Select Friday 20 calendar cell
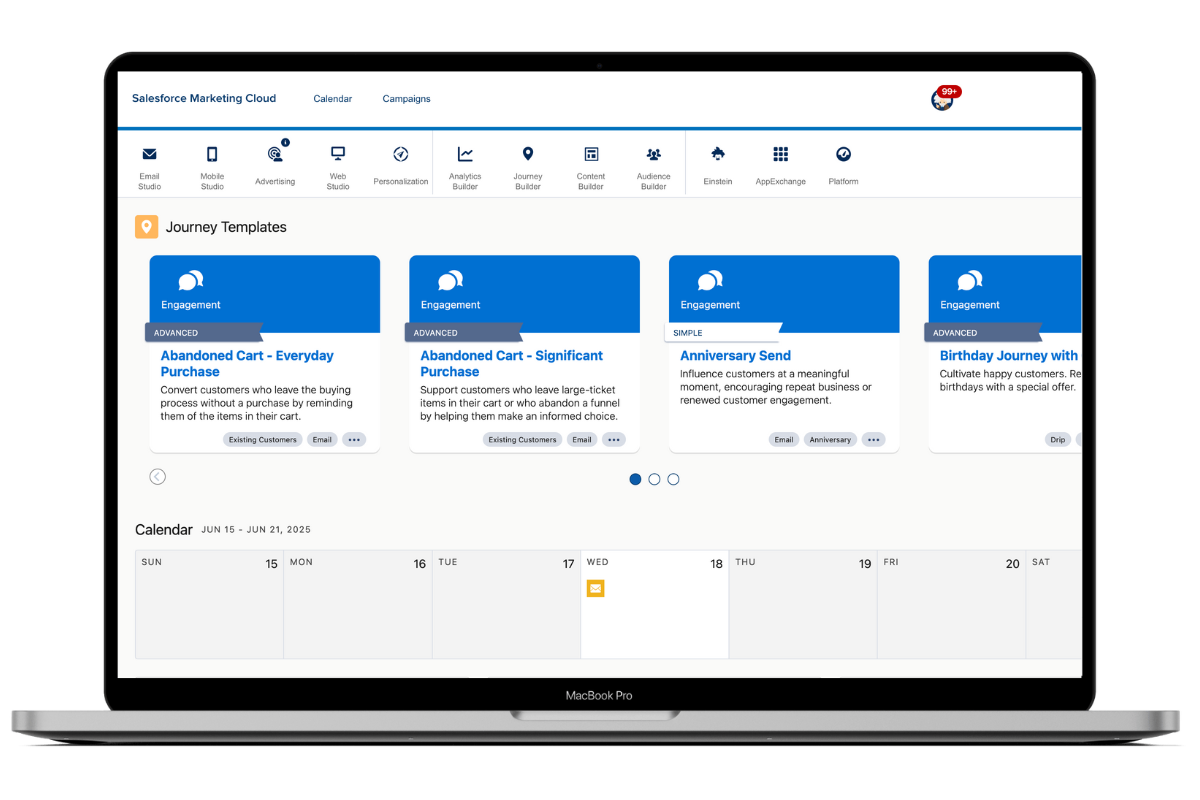 coord(952,604)
